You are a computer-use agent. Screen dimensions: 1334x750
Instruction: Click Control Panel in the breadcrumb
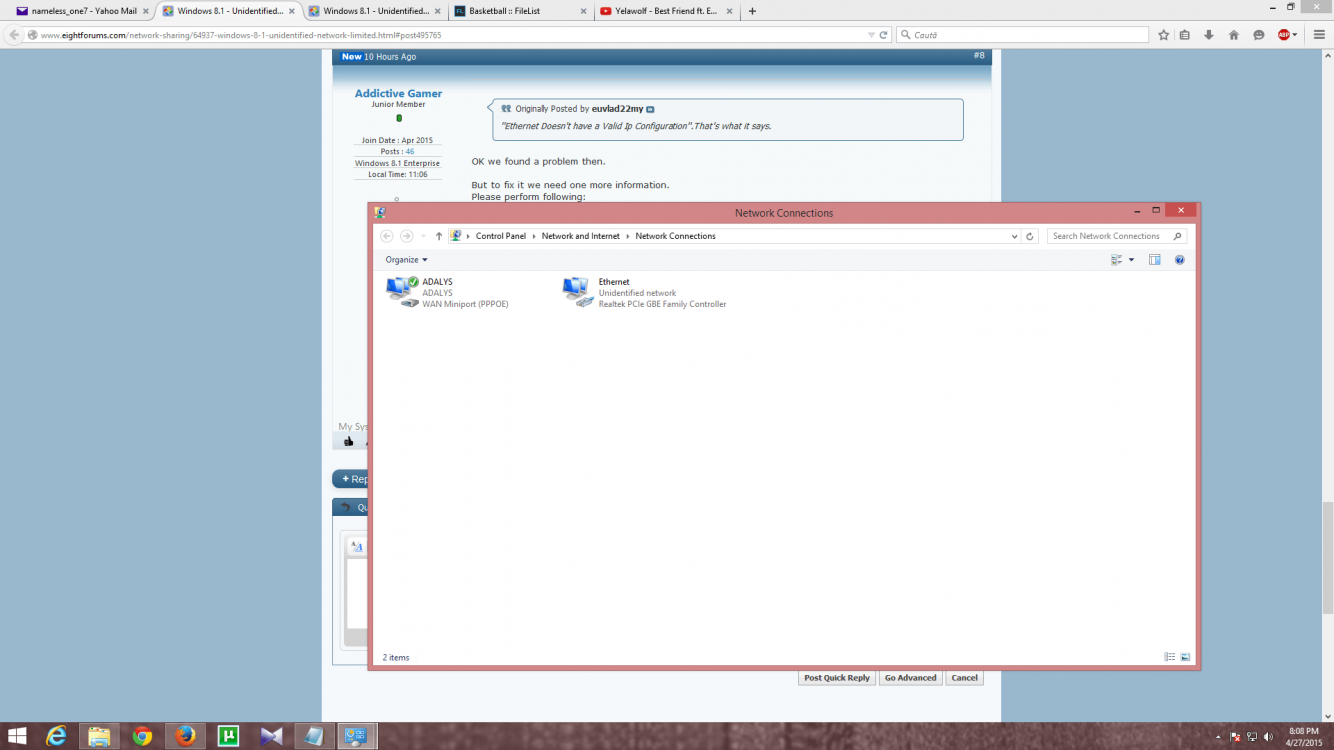501,236
